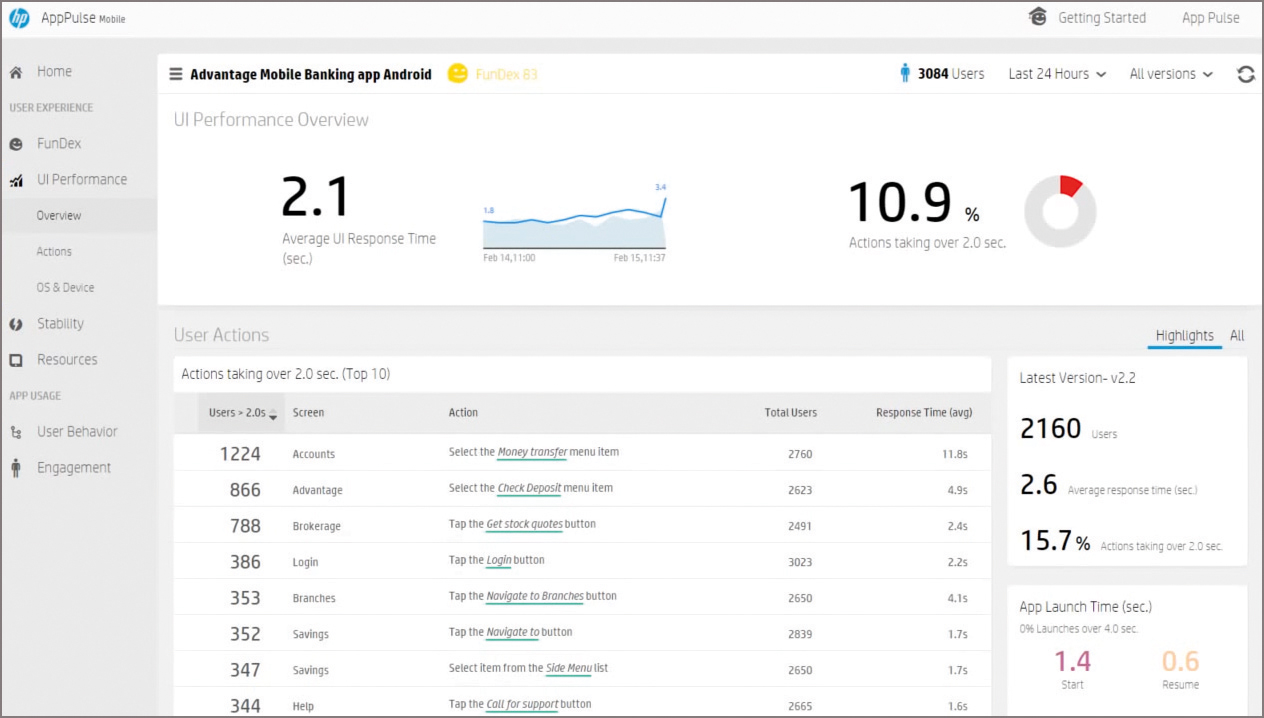Click the Money transfer action link
Image resolution: width=1264 pixels, height=718 pixels.
[532, 452]
